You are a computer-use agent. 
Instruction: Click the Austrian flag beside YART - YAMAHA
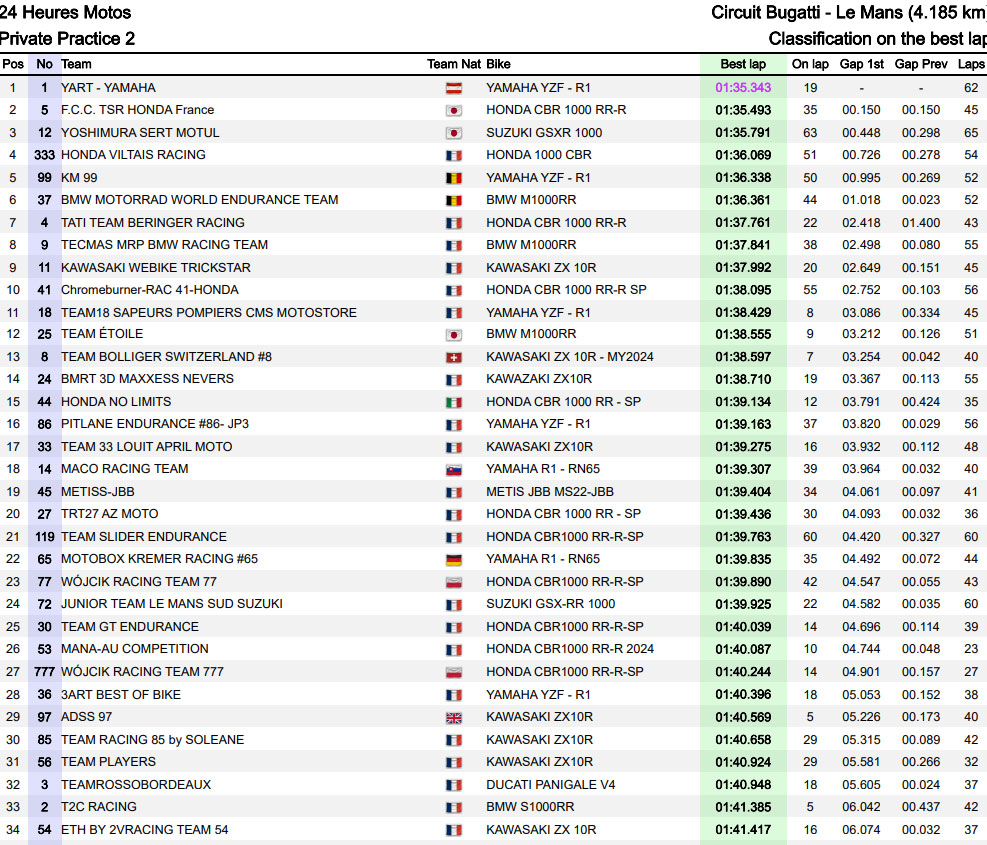pos(453,88)
